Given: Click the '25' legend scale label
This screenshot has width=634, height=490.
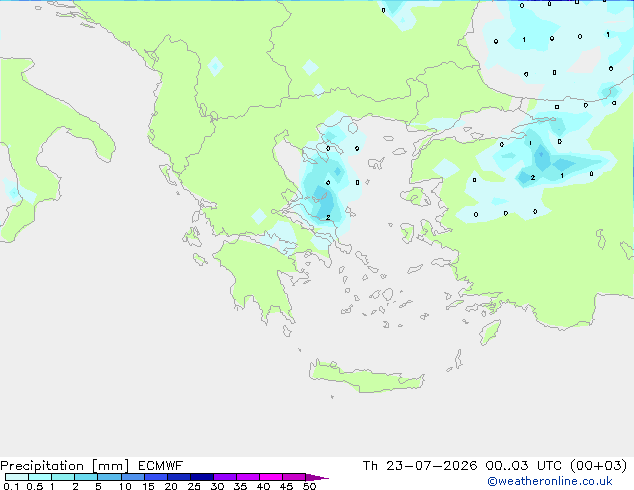Looking at the screenshot, I should (x=194, y=486).
